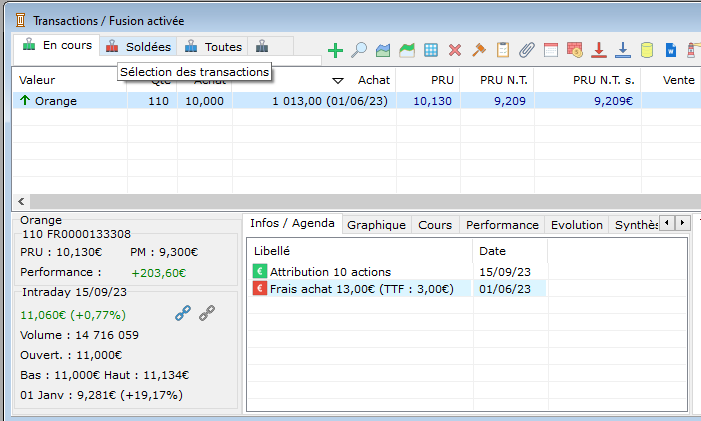
Task: Click the calendar with coin icon
Action: click(574, 50)
